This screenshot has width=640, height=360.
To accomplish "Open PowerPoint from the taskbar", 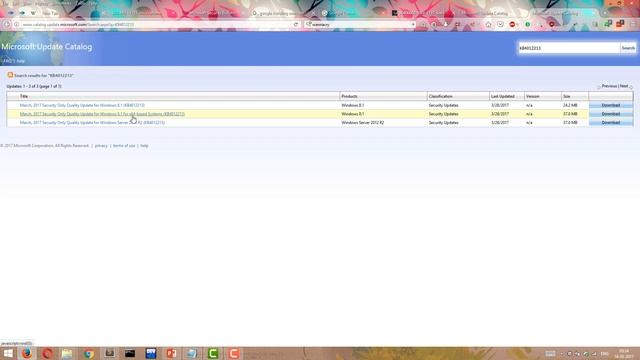I will pos(171,353).
